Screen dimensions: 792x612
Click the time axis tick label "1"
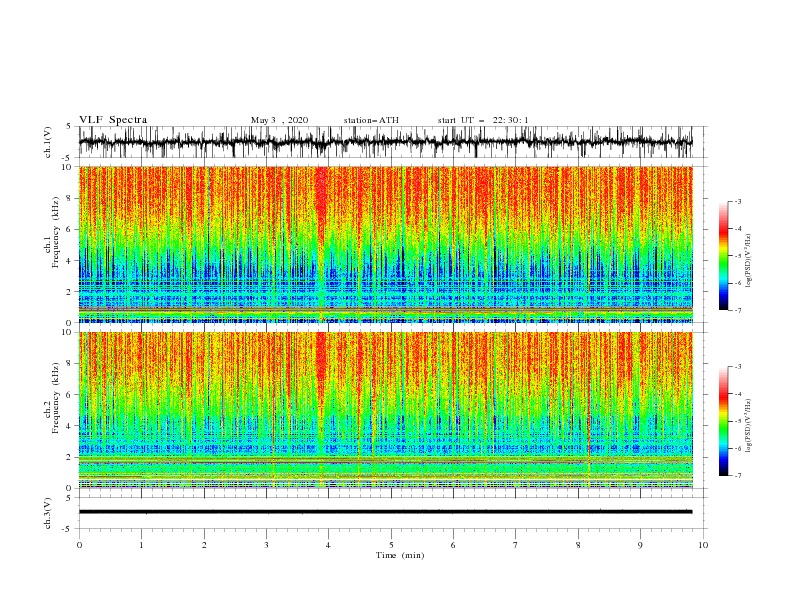(x=141, y=545)
